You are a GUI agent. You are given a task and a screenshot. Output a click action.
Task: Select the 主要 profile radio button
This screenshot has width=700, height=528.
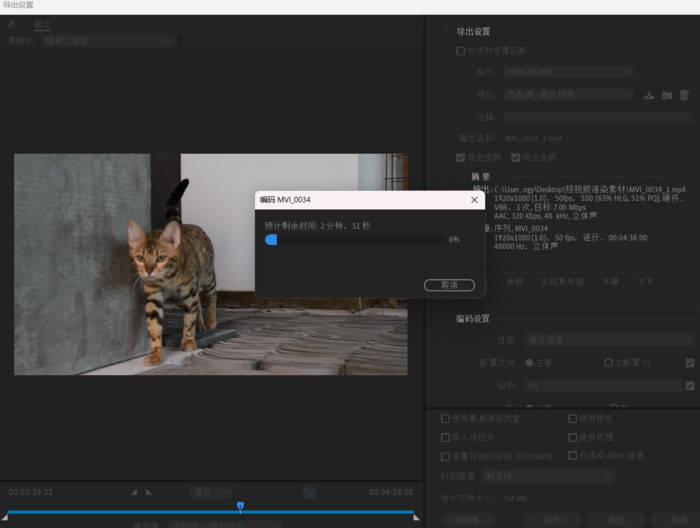coord(529,362)
